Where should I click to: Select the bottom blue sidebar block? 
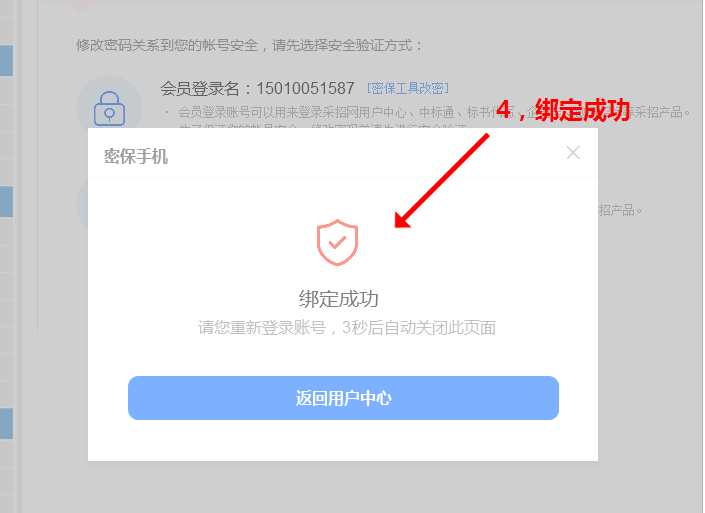tap(6, 424)
